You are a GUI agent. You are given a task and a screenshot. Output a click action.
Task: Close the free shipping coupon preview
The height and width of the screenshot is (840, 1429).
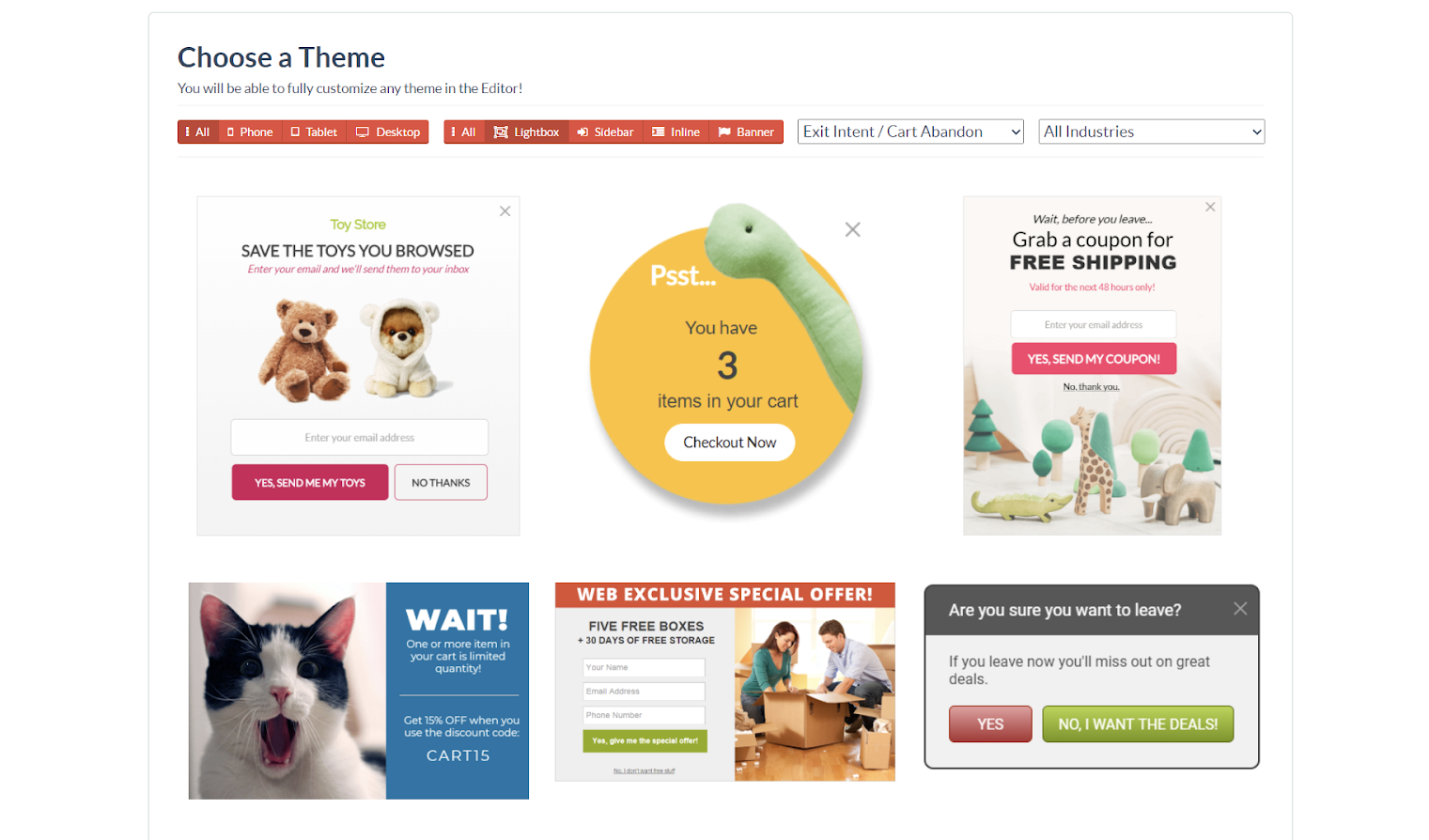pyautogui.click(x=1210, y=207)
